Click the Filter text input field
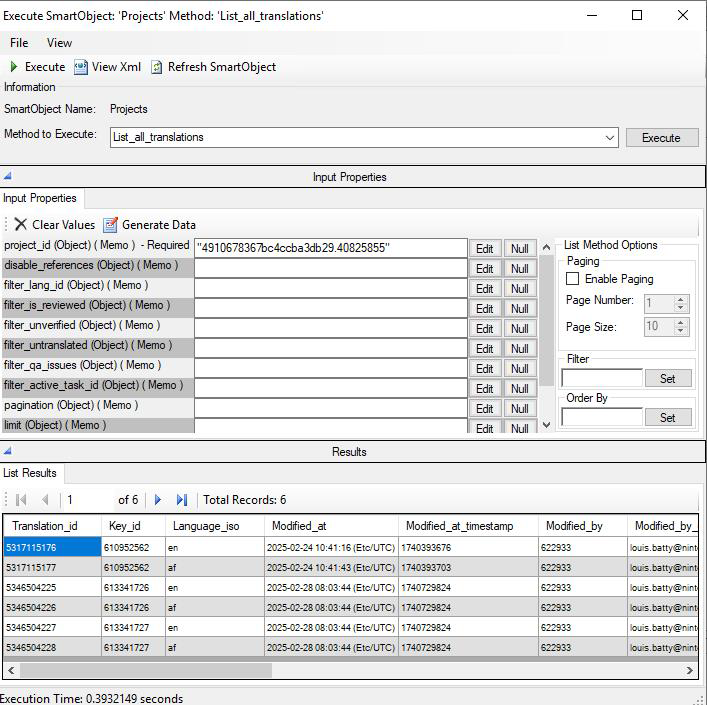The width and height of the screenshot is (707, 705). click(601, 378)
